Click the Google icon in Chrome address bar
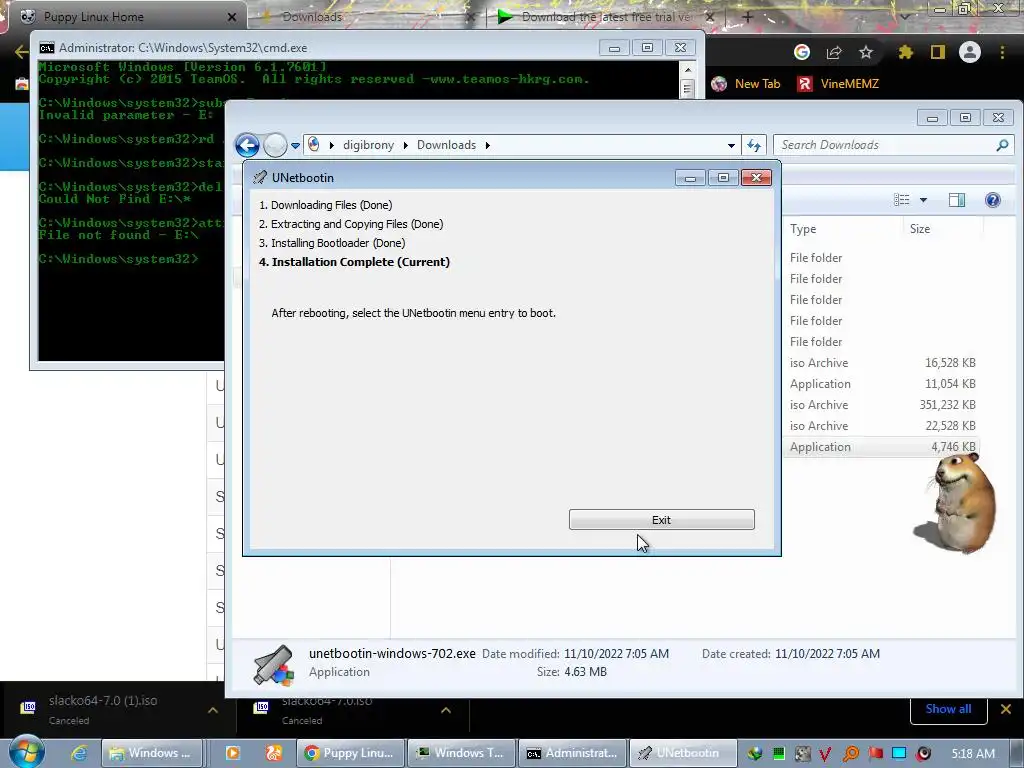Screen dimensions: 1024x768 point(802,52)
